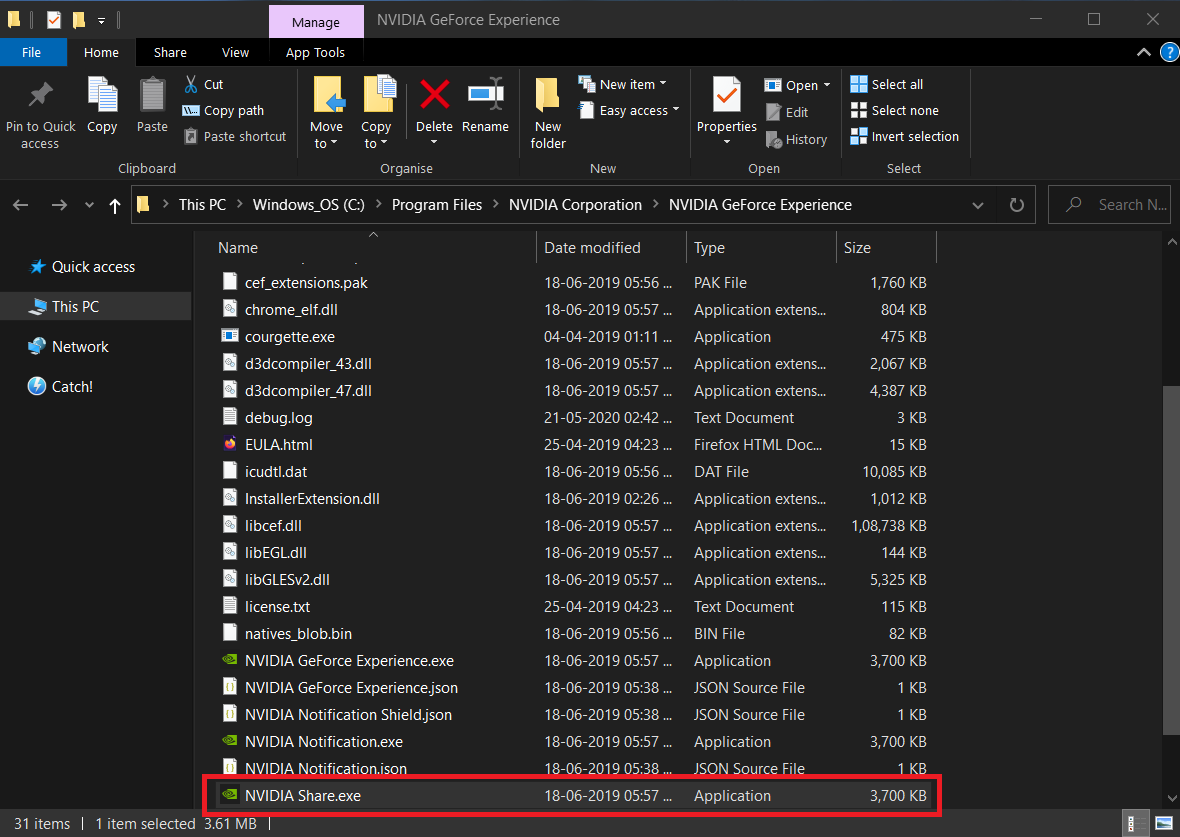This screenshot has height=837, width=1180.
Task: Sort by the Size column header
Action: [x=857, y=248]
